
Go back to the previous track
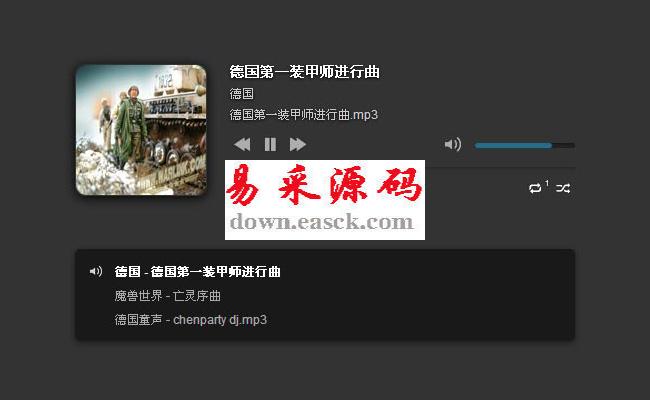(242, 145)
